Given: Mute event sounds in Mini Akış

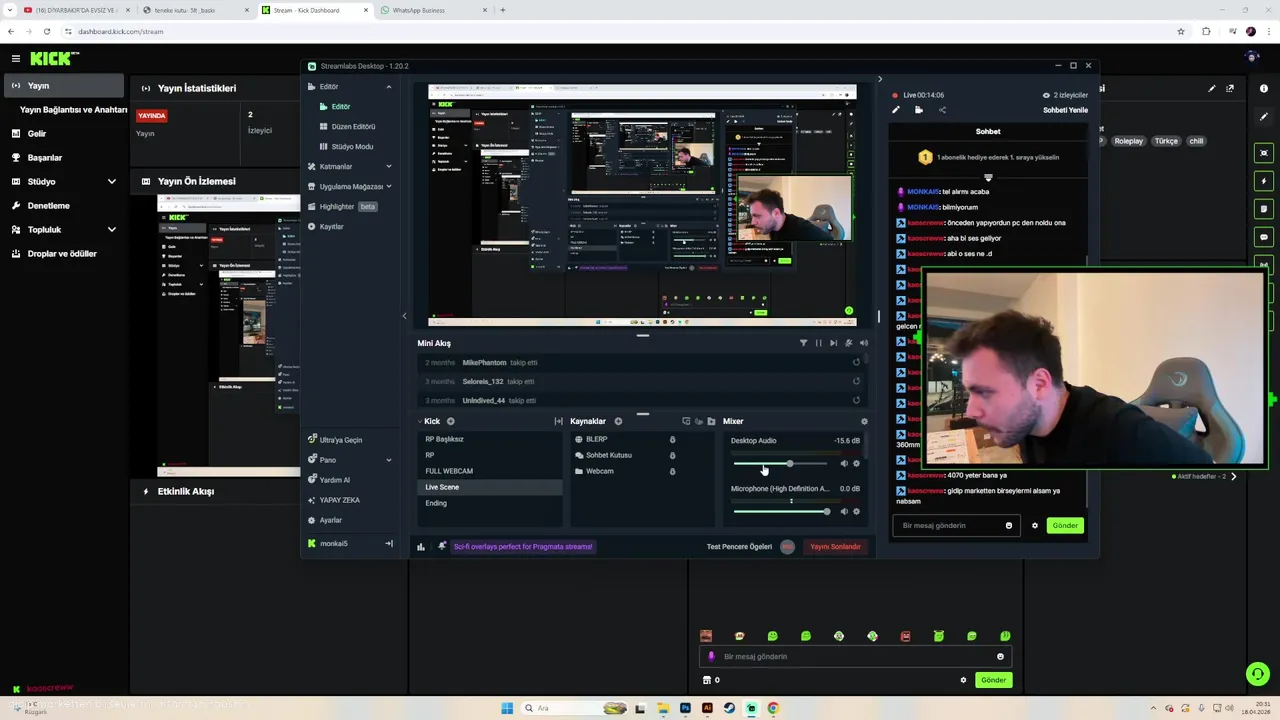Looking at the screenshot, I should [x=863, y=343].
